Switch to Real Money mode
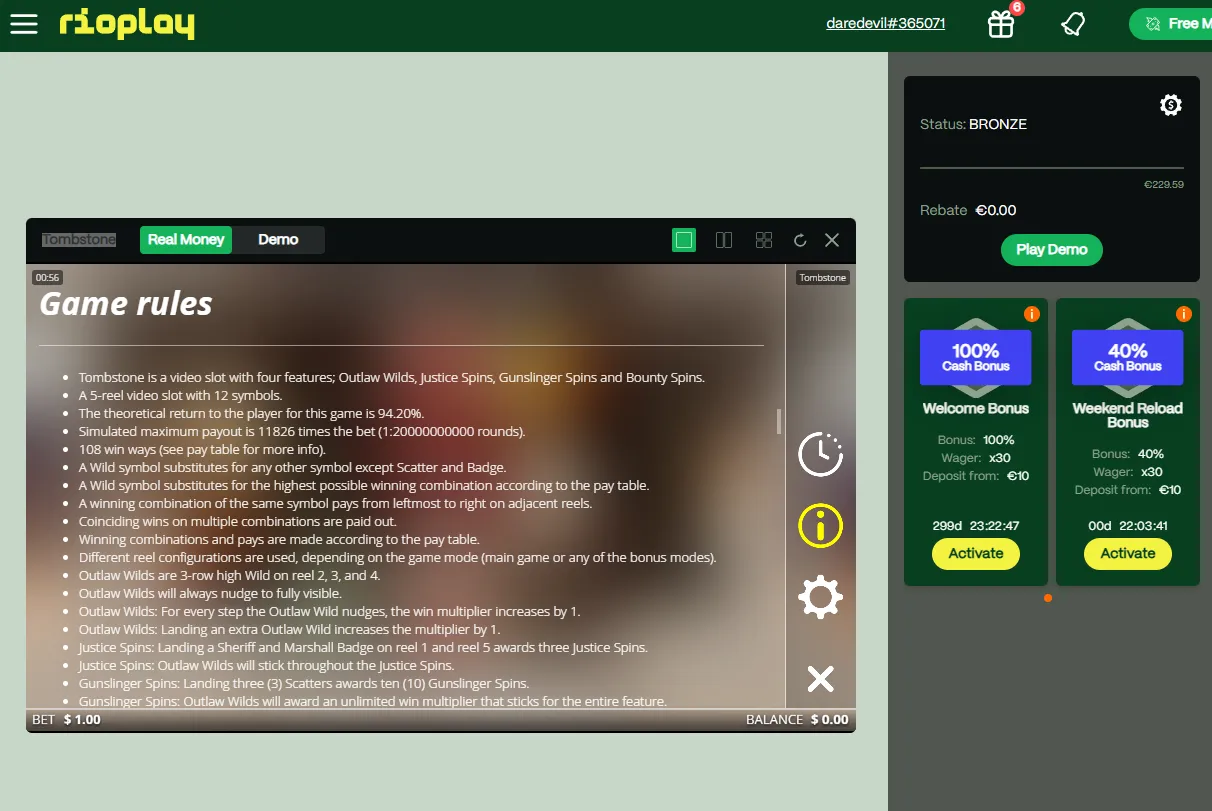The image size is (1212, 811). click(186, 239)
